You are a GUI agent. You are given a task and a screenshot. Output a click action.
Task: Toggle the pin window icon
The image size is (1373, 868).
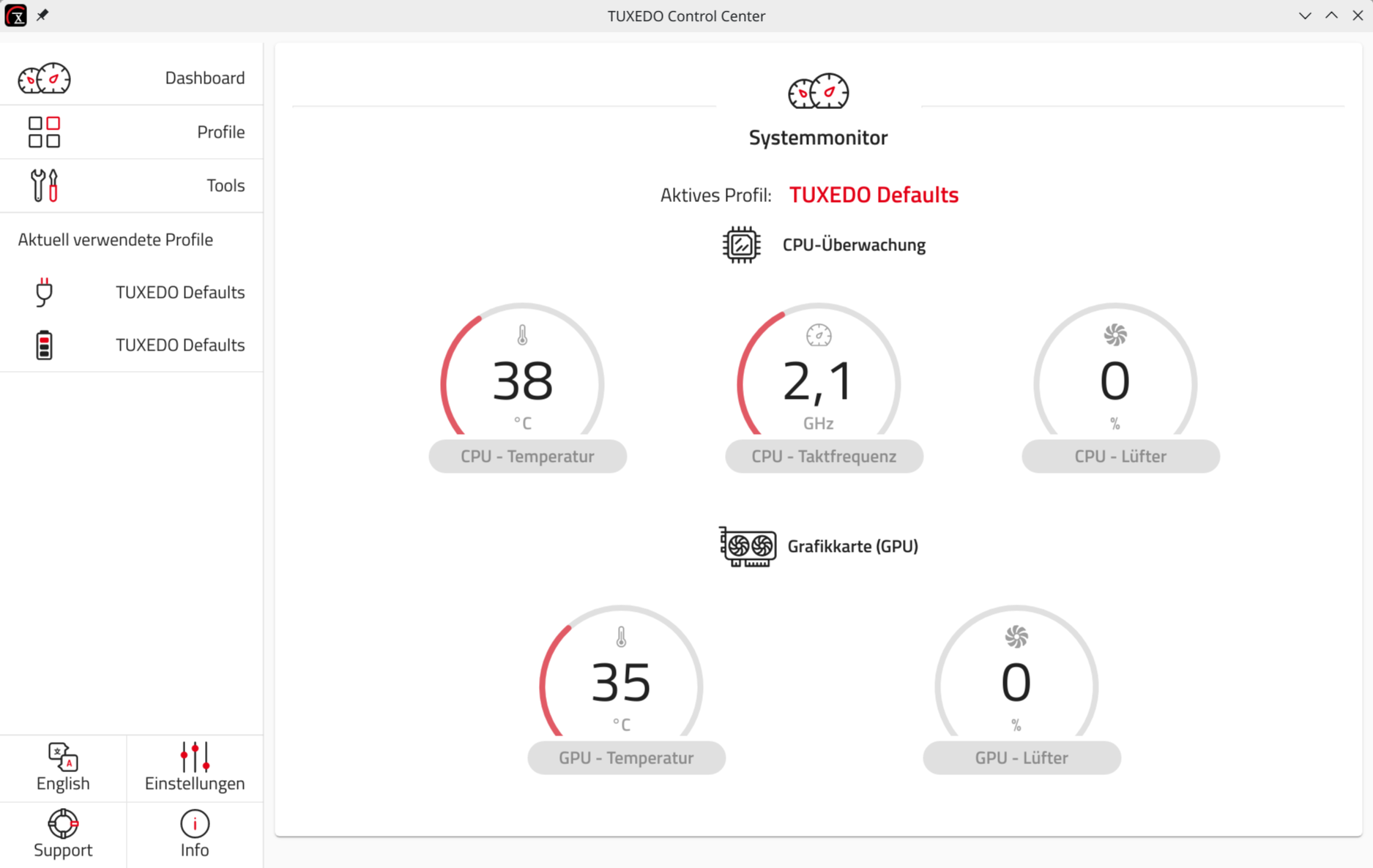pos(42,15)
